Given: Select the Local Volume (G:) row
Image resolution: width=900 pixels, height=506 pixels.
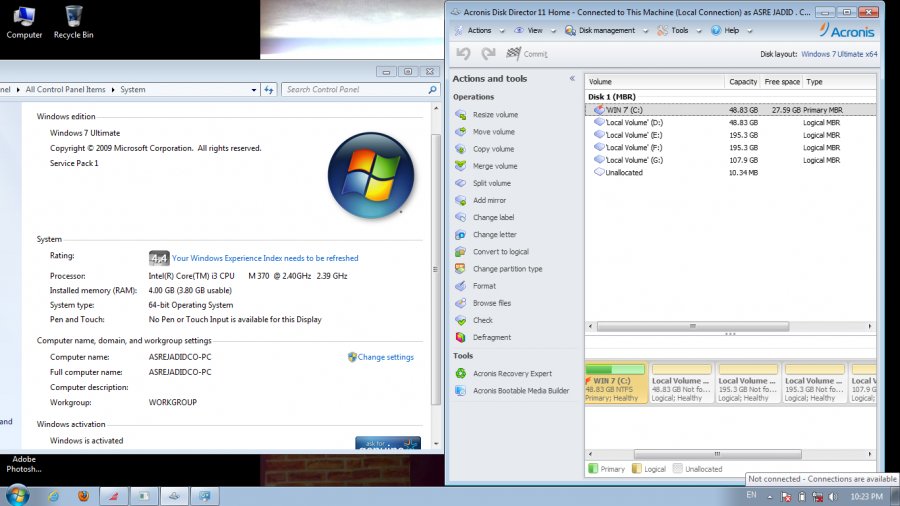Looking at the screenshot, I should (x=731, y=160).
